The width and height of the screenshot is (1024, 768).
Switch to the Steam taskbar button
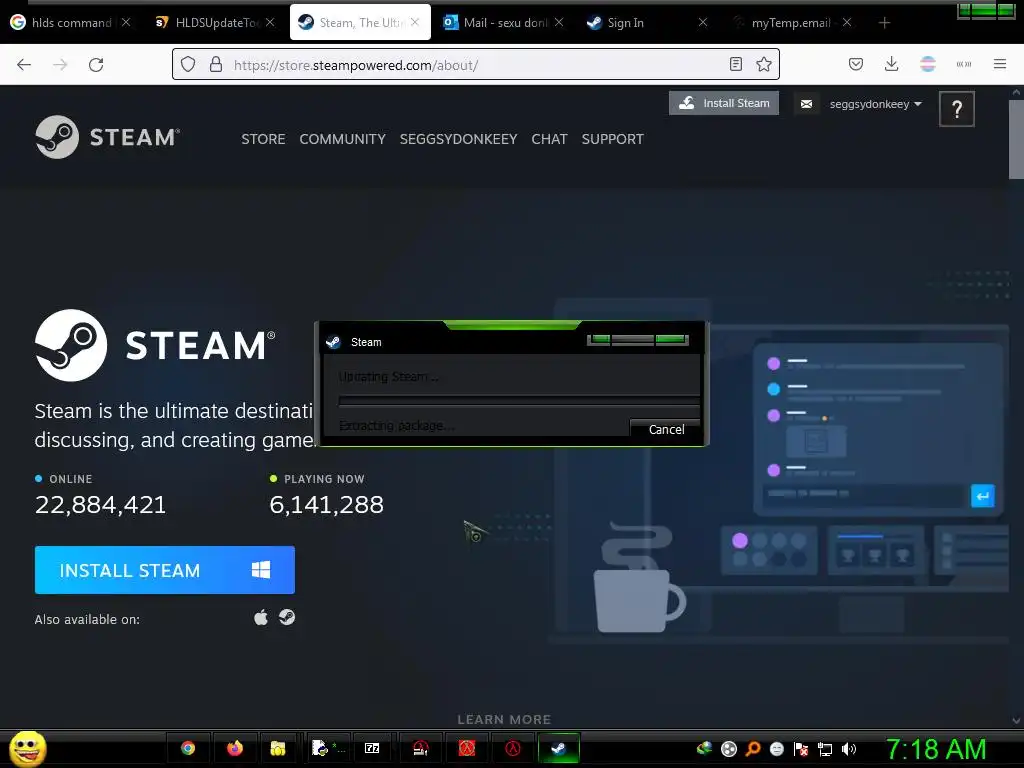click(x=558, y=748)
